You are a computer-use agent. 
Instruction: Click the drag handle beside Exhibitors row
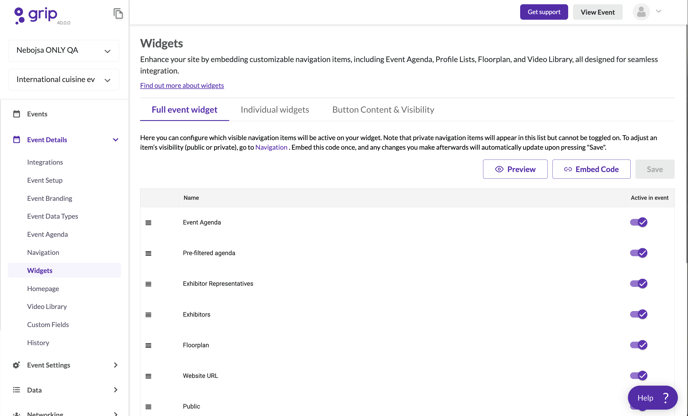(148, 315)
